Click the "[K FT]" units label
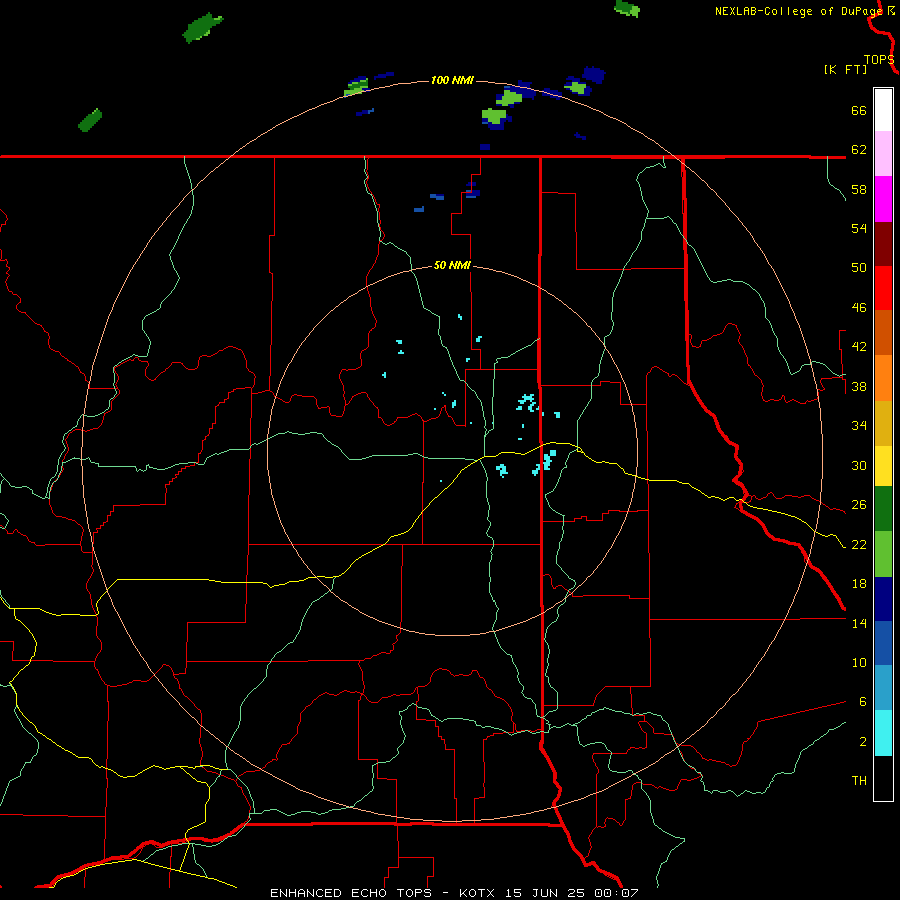 845,69
